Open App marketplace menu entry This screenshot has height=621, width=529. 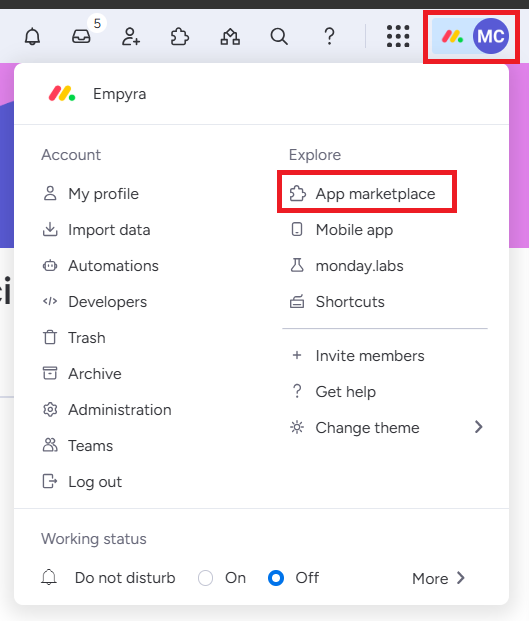coord(362,194)
